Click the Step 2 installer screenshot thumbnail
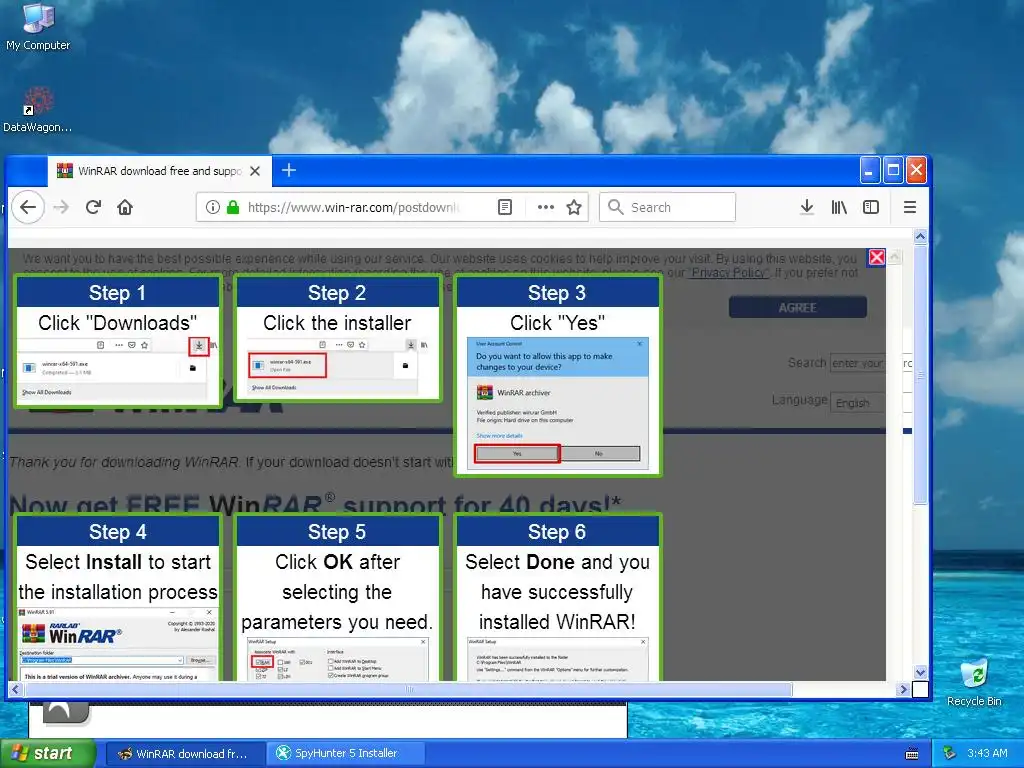Image resolution: width=1024 pixels, height=768 pixels. coord(338,367)
